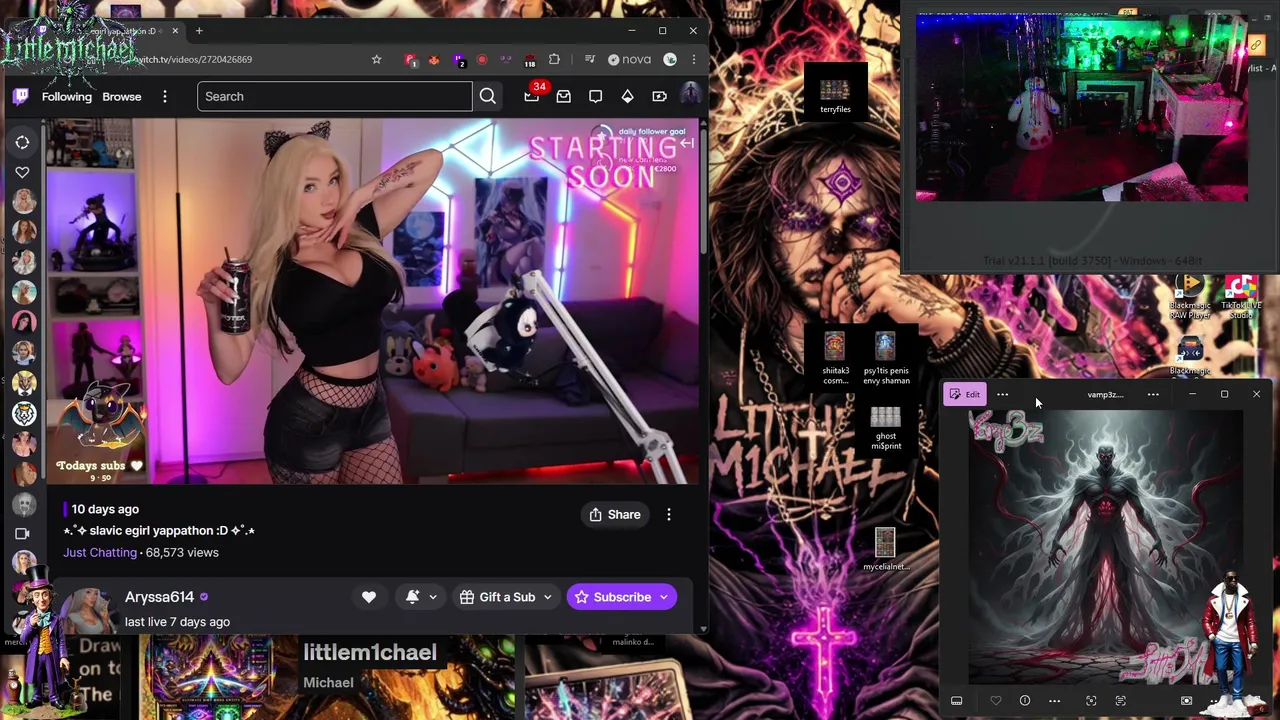Open the mycelialnet desktop file icon
Viewport: 1280px width, 720px height.
pyautogui.click(x=885, y=550)
